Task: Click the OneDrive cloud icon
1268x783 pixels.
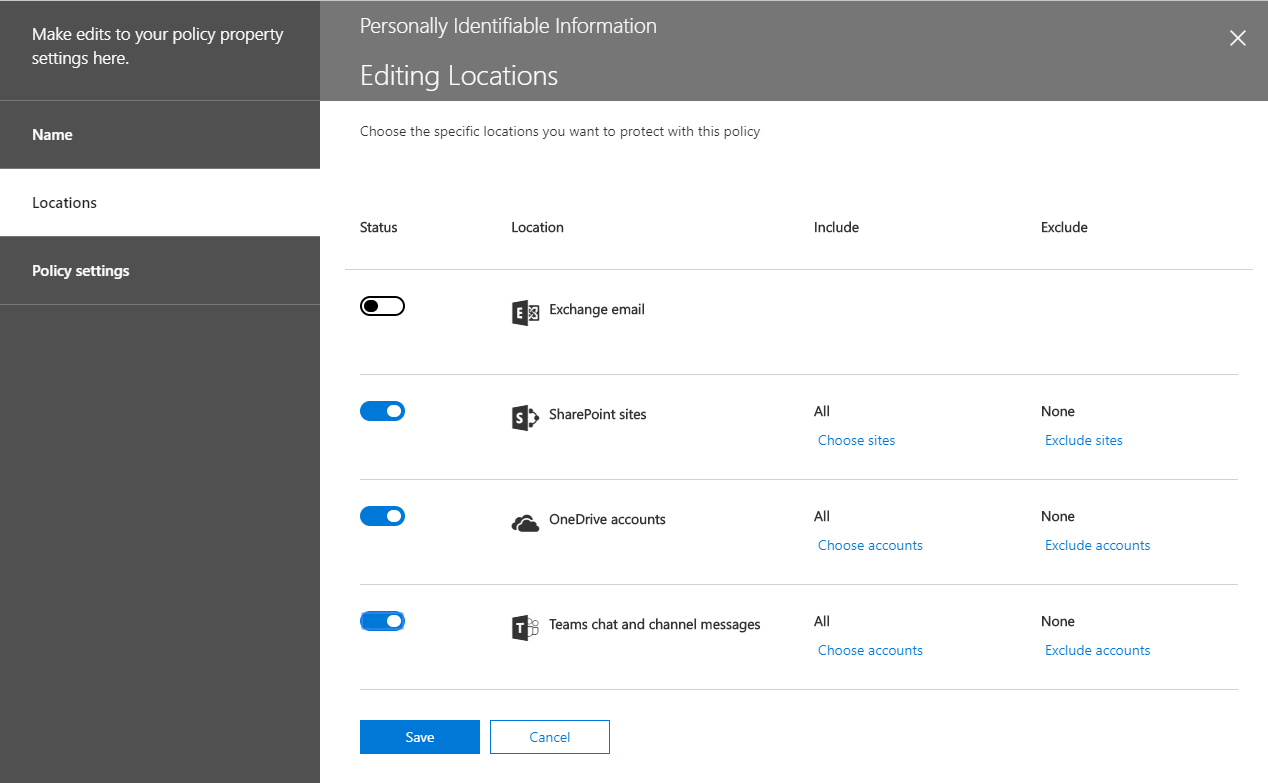Action: click(524, 521)
